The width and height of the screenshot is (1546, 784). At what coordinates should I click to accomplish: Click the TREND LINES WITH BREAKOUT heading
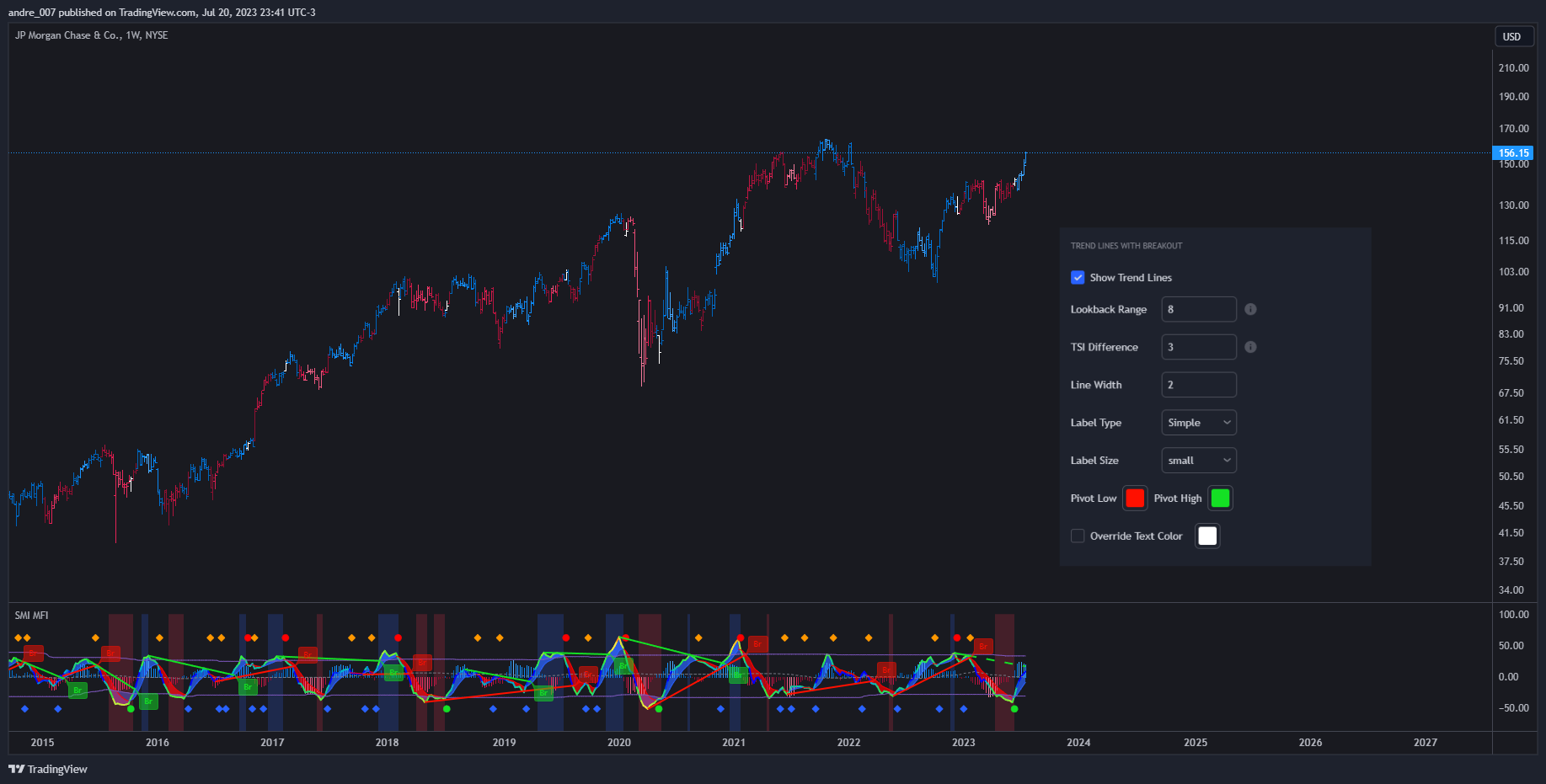click(1126, 246)
